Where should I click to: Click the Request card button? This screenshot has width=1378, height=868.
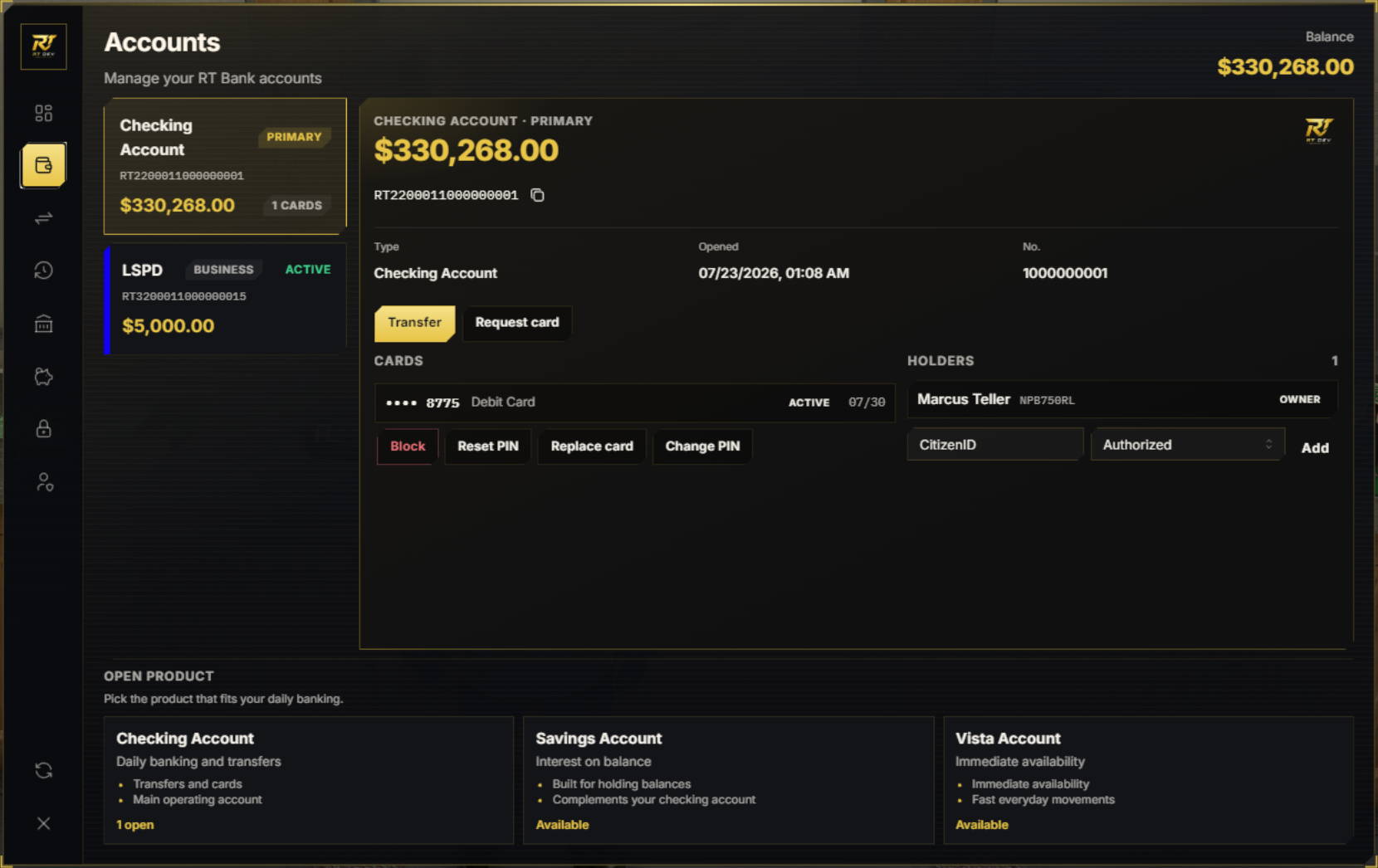click(x=516, y=323)
